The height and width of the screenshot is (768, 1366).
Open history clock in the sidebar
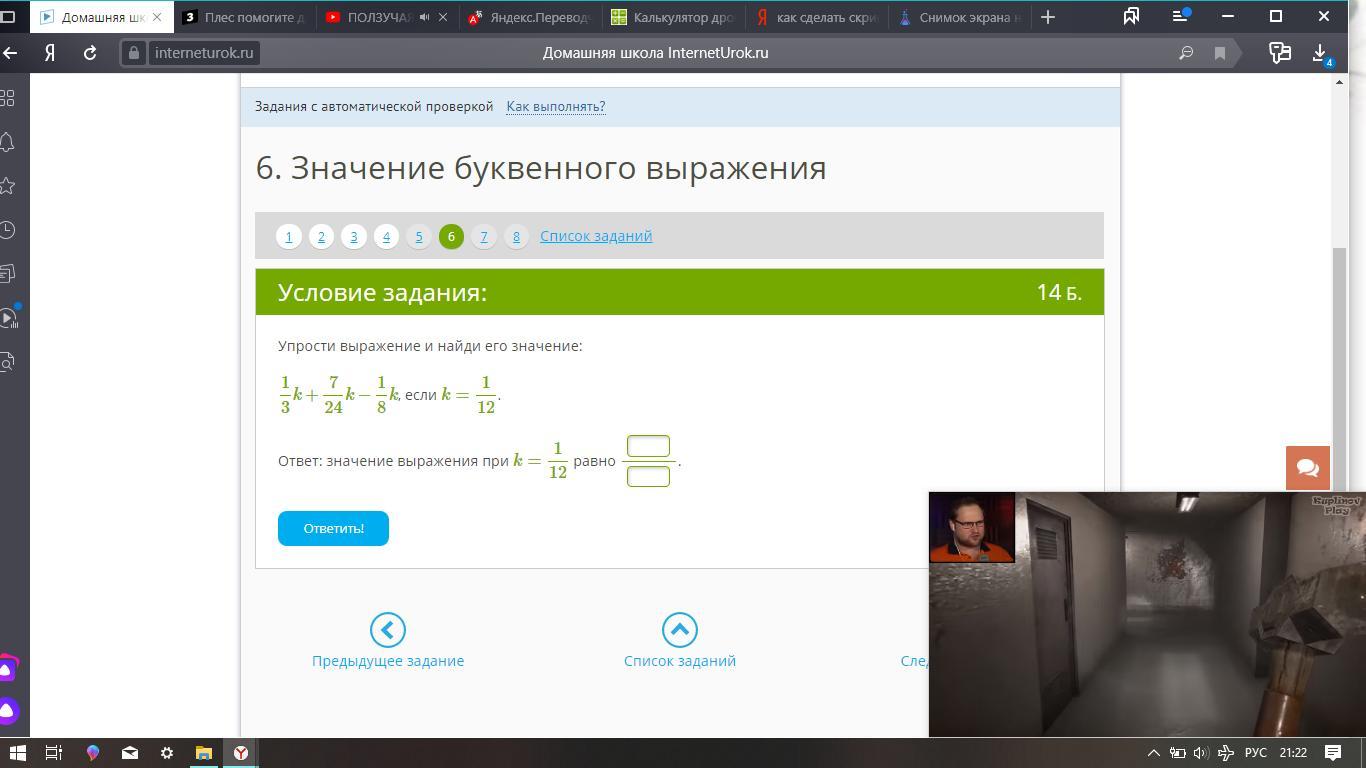7,230
